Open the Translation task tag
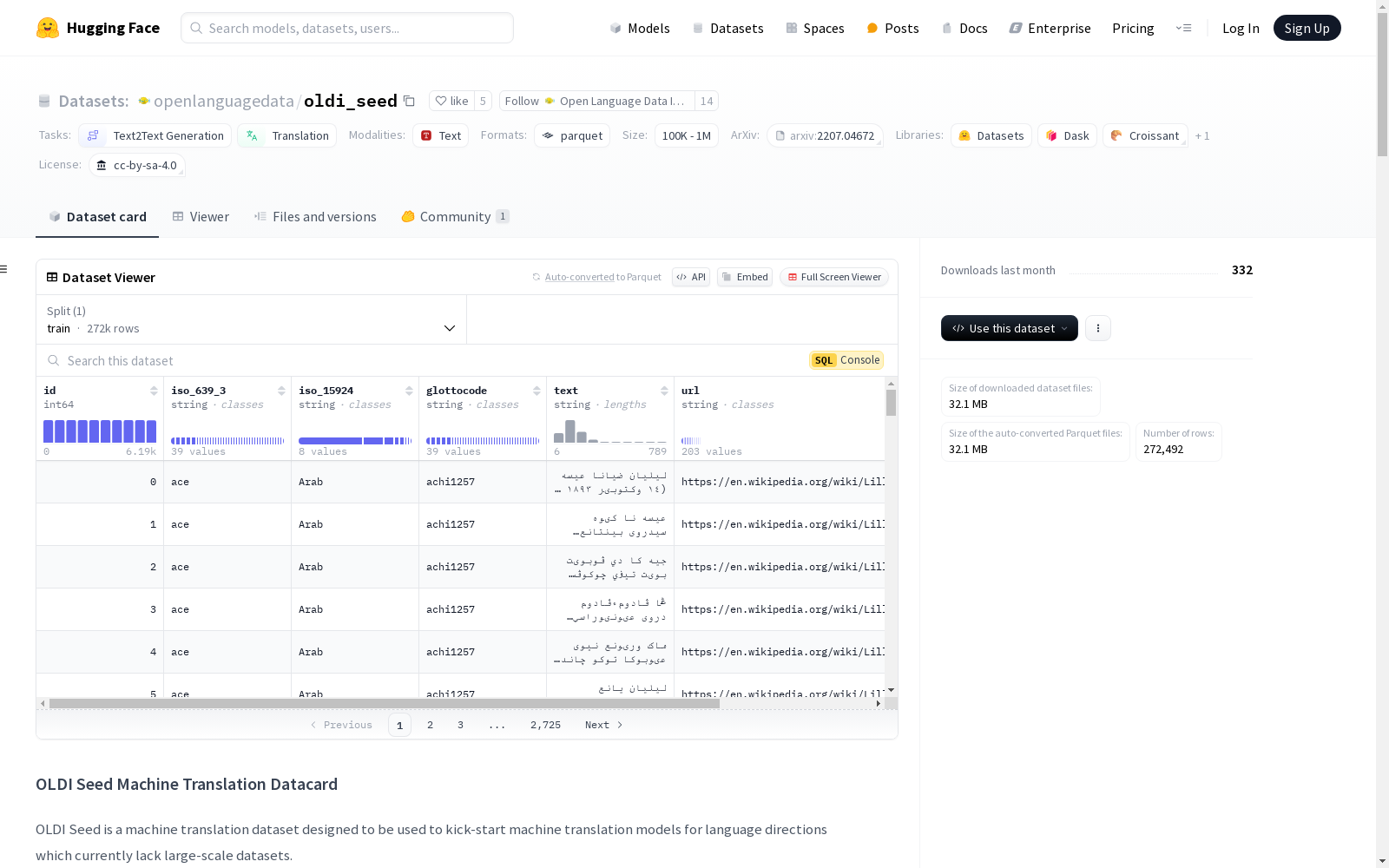Screen dimensions: 1389x868 [287, 135]
